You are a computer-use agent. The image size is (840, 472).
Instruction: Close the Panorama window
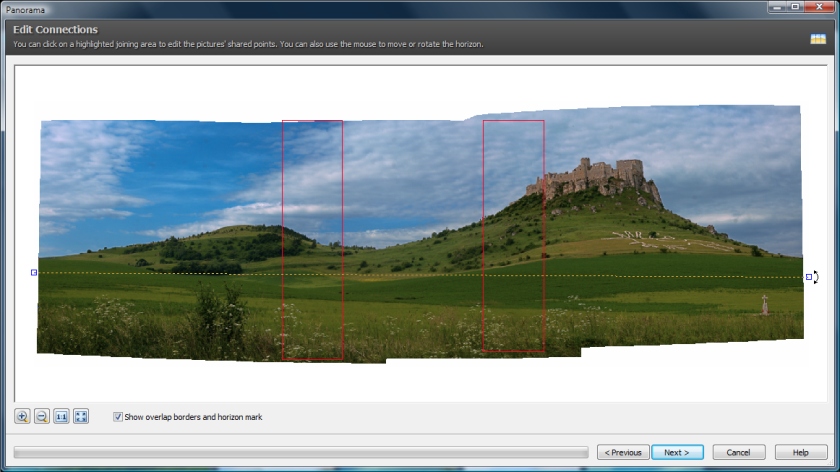point(820,6)
